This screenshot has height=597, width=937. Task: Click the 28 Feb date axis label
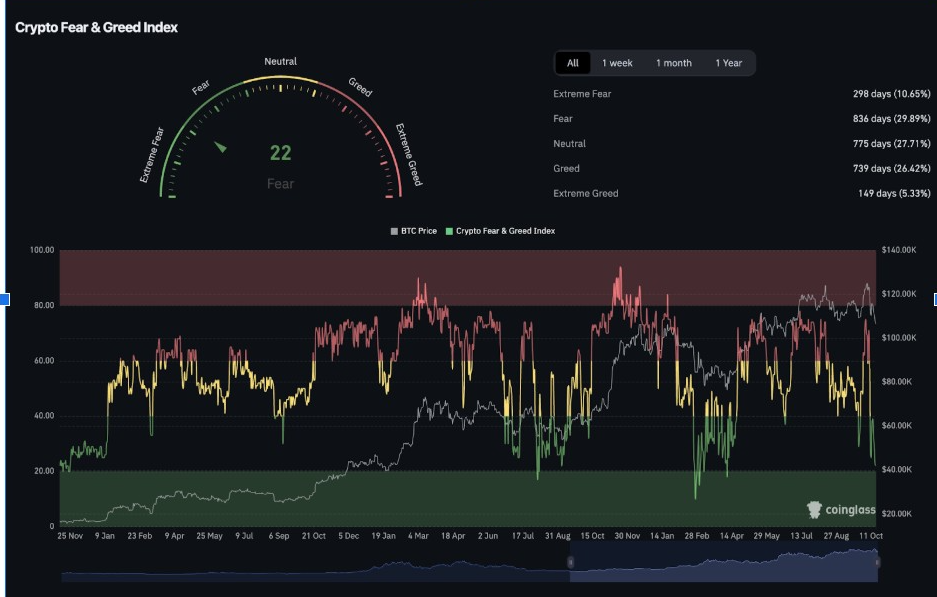697,536
